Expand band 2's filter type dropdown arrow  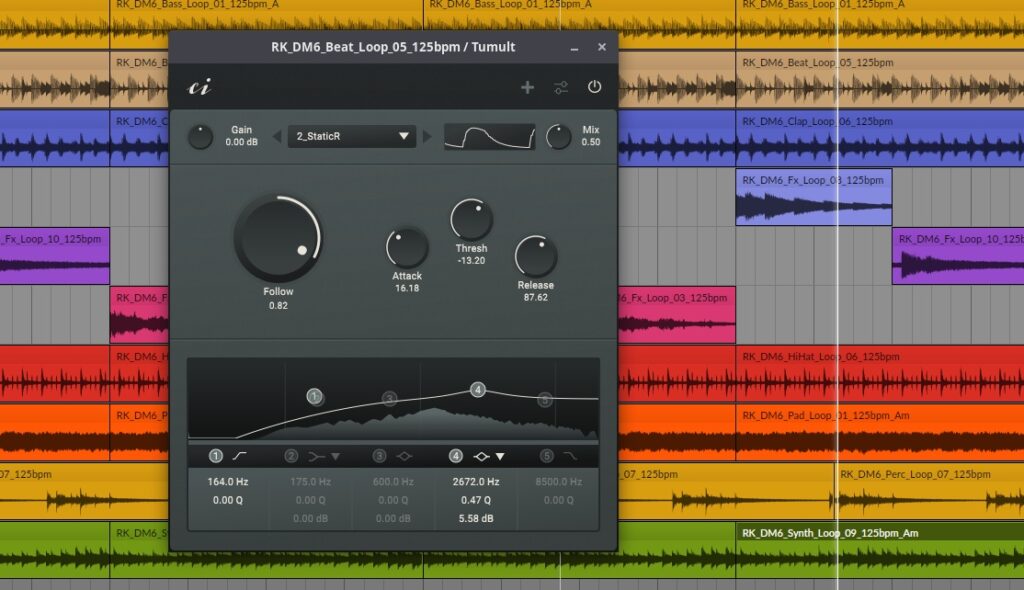click(x=334, y=455)
